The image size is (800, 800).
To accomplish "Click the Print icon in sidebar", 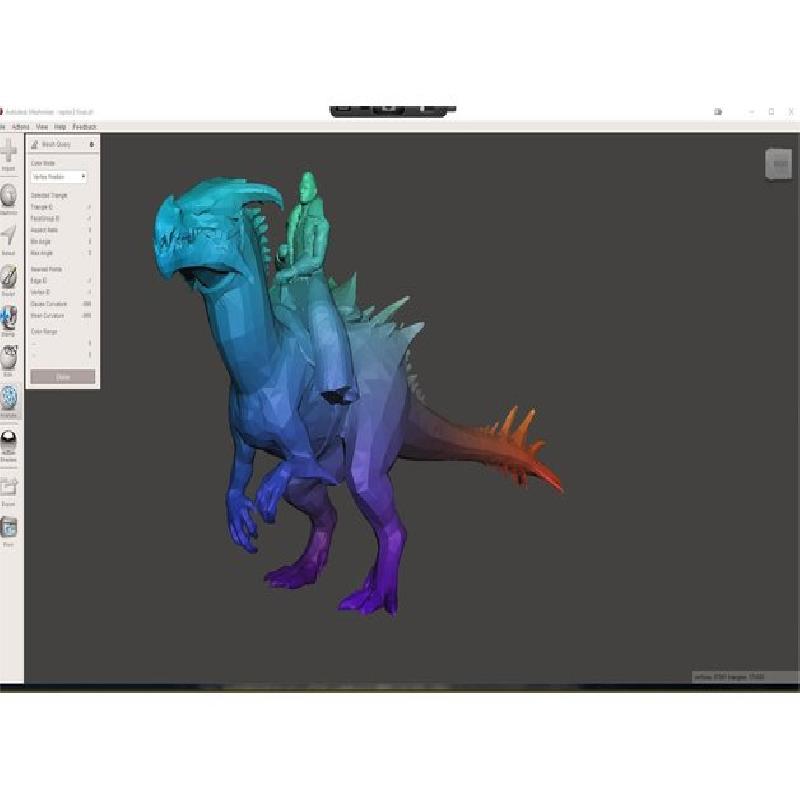I will [8, 528].
